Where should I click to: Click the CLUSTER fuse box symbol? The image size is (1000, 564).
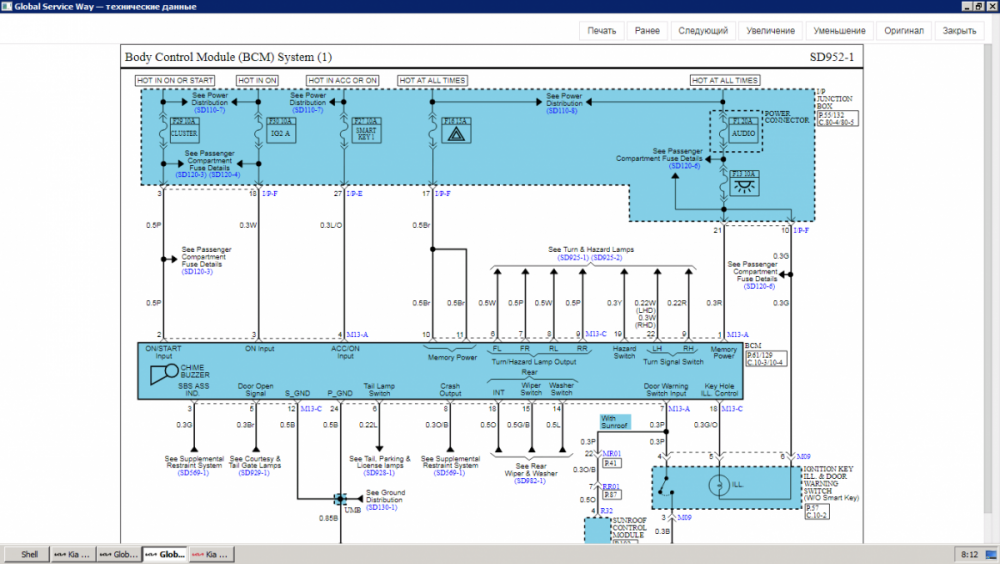183,133
